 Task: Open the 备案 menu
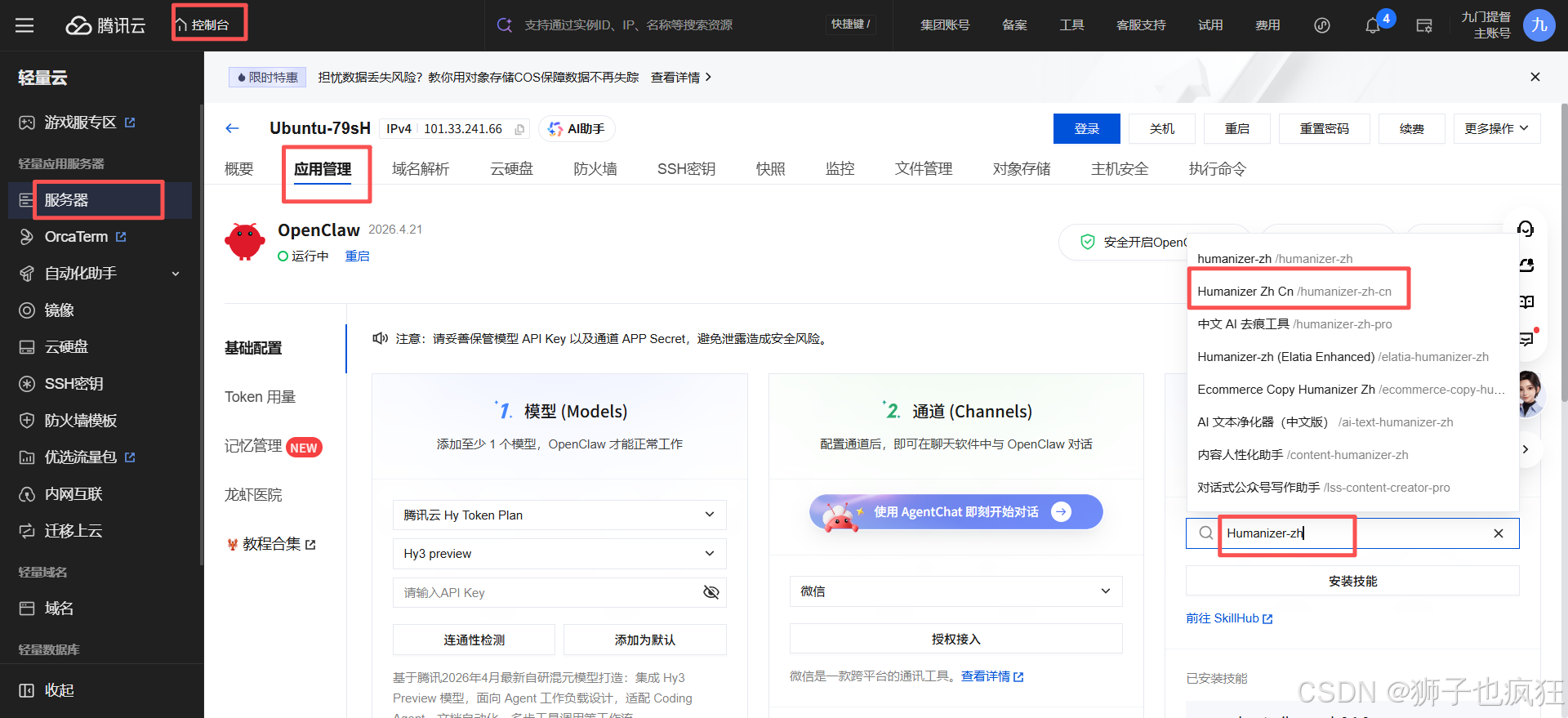tap(1014, 25)
